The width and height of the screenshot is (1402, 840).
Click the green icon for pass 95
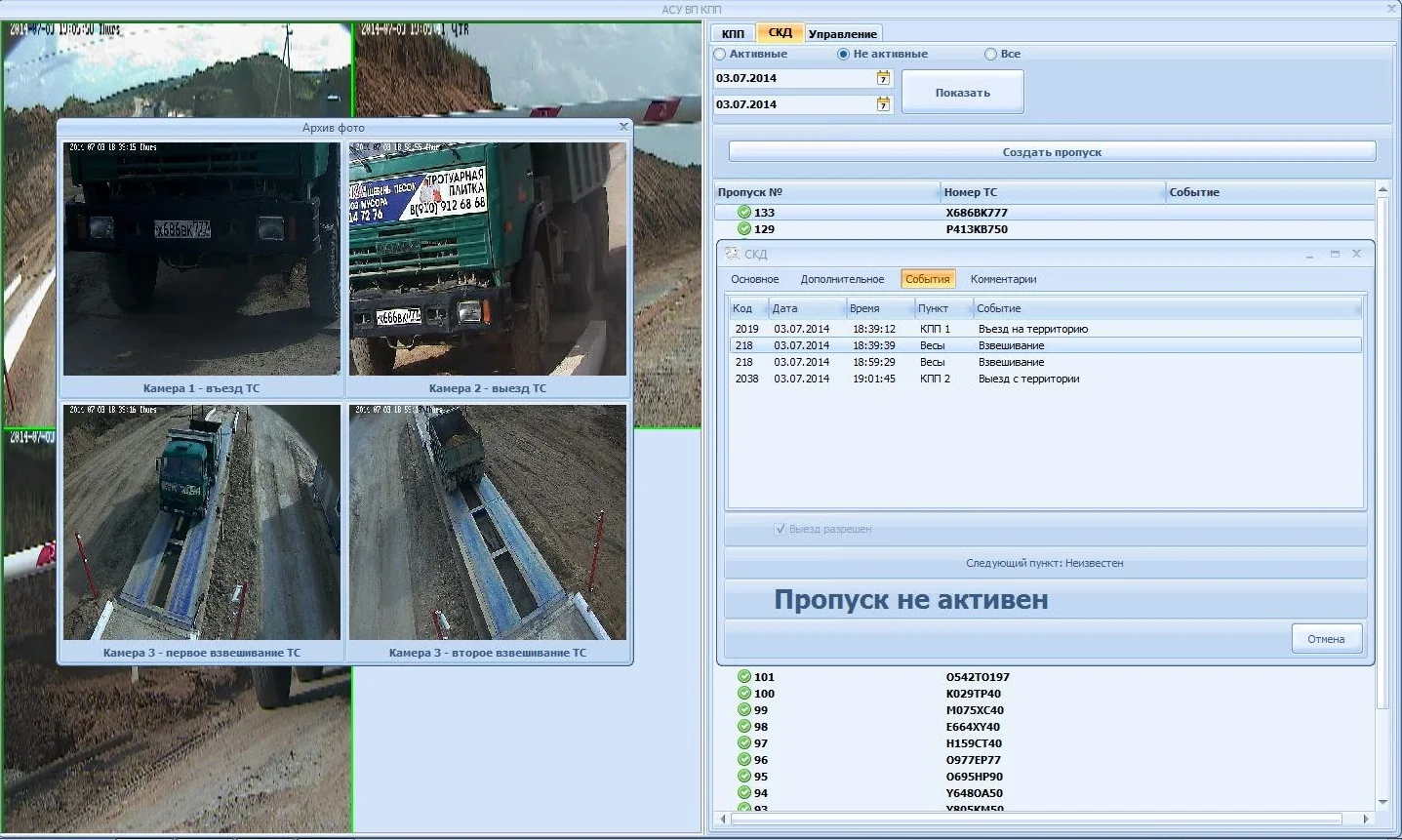pos(744,777)
